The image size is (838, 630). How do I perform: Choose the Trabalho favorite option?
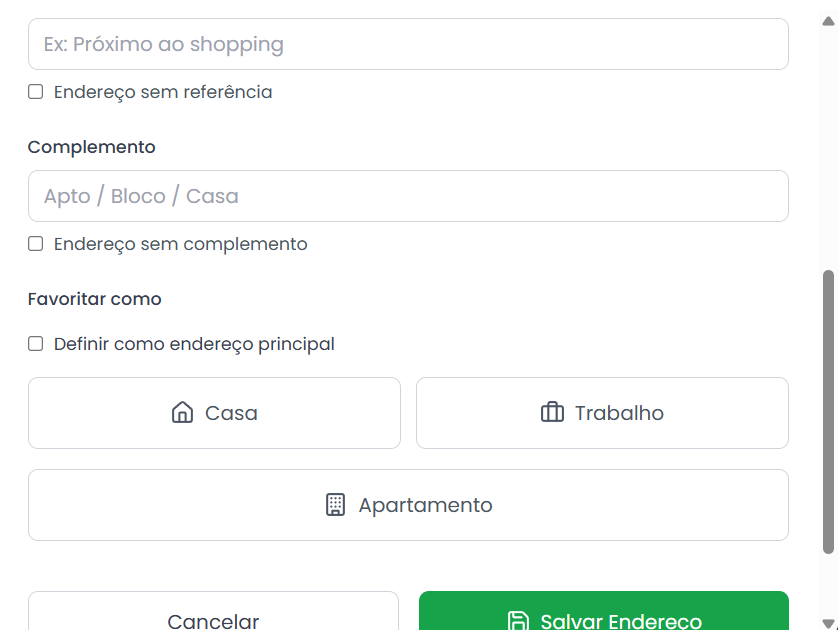602,413
